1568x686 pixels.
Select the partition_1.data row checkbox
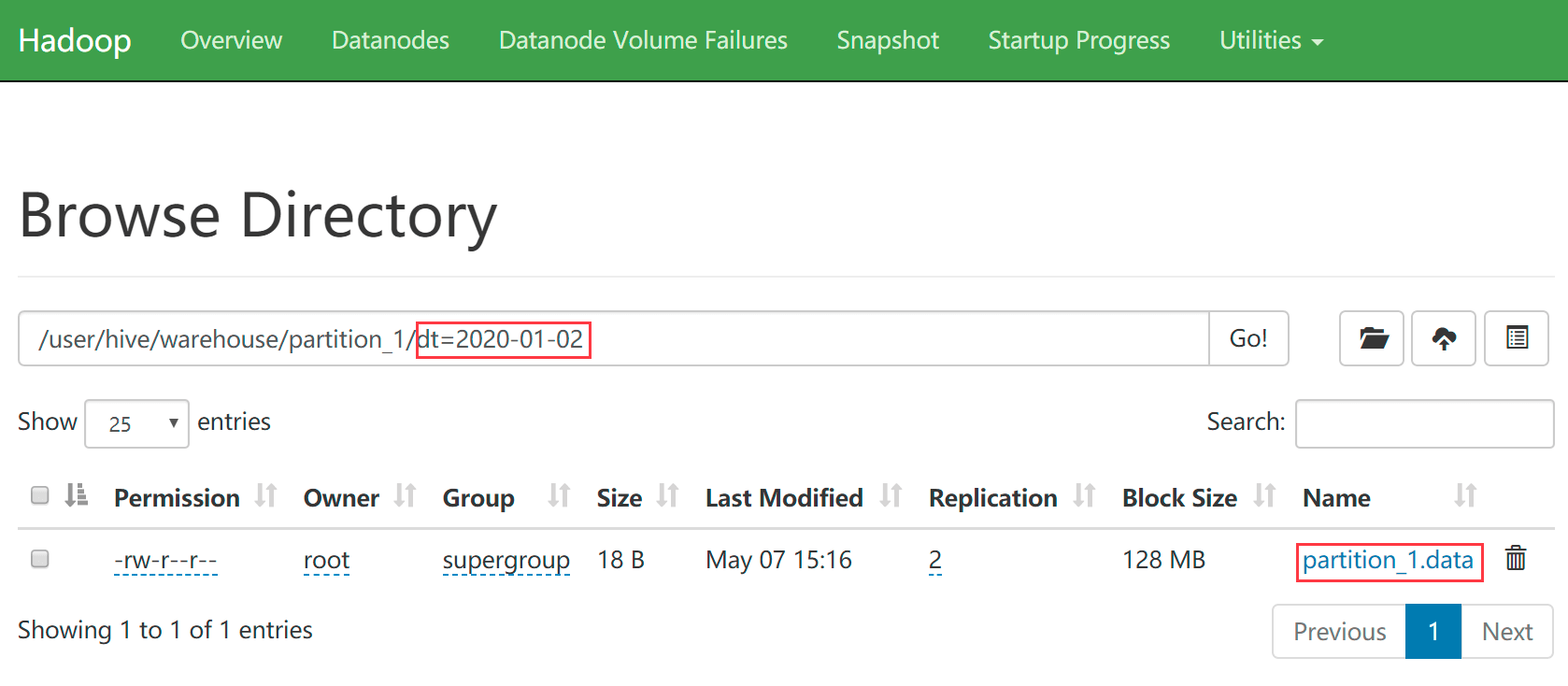click(39, 559)
